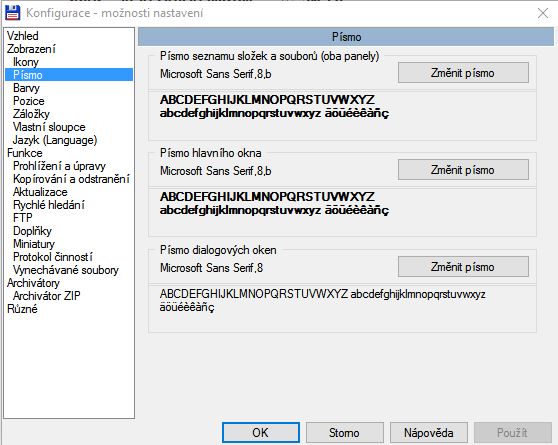Screen dimensions: 558x445
Task: Select Ikony in the settings tree
Action: coord(26,62)
